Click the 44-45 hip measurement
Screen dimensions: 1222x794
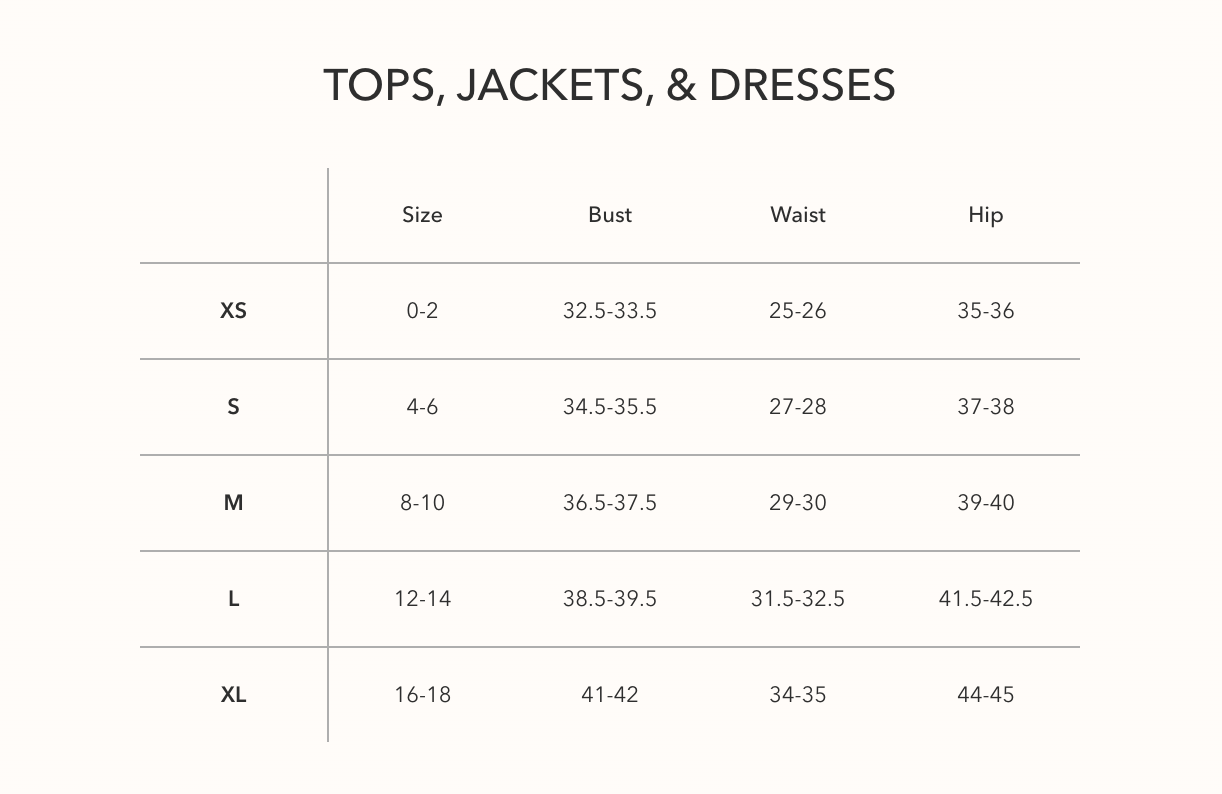(985, 695)
